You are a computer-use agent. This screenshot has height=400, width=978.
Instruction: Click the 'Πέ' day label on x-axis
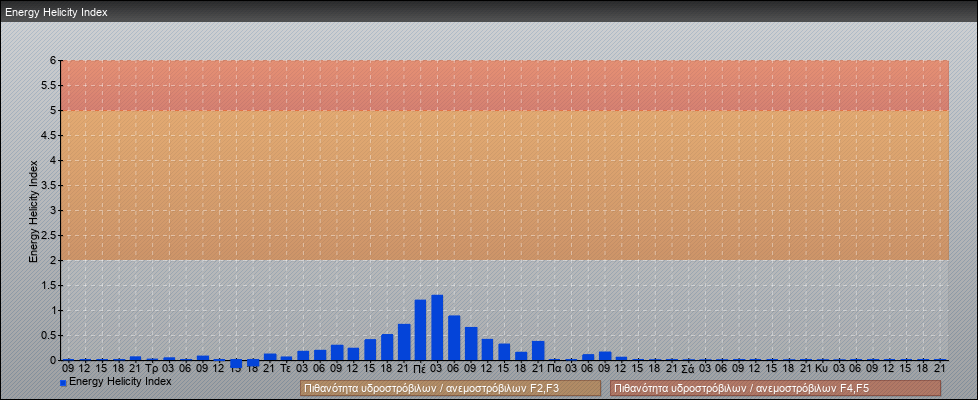420,368
